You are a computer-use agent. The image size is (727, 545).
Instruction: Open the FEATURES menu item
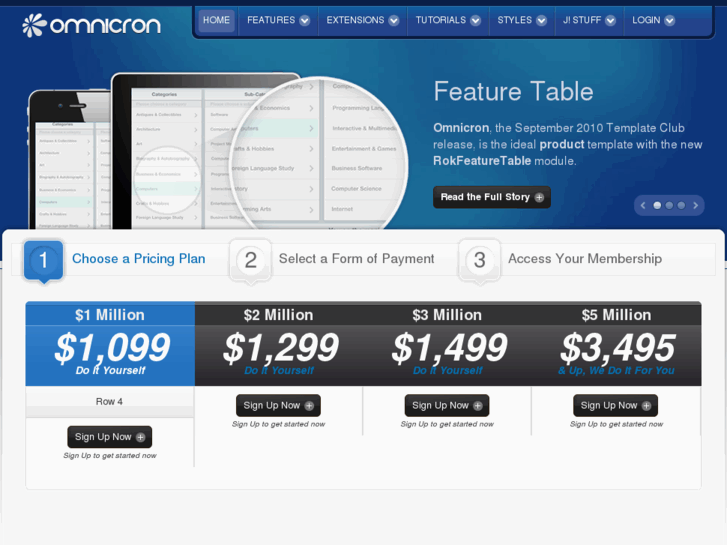(278, 20)
